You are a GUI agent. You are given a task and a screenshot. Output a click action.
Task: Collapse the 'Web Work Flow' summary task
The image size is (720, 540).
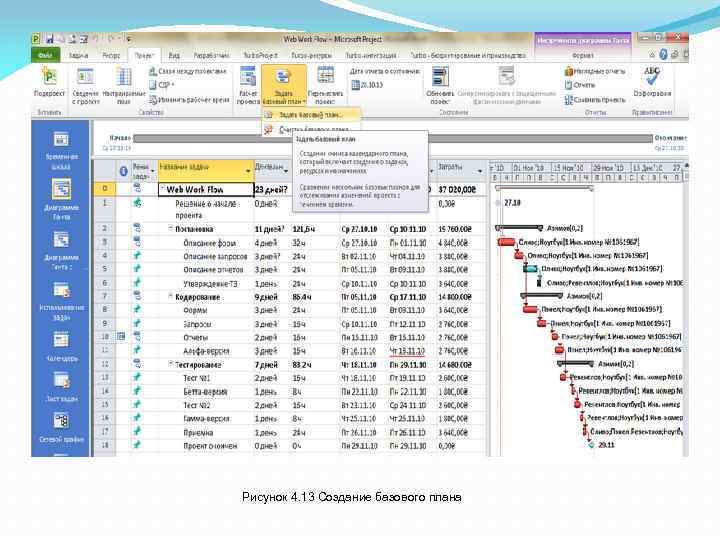[163, 188]
